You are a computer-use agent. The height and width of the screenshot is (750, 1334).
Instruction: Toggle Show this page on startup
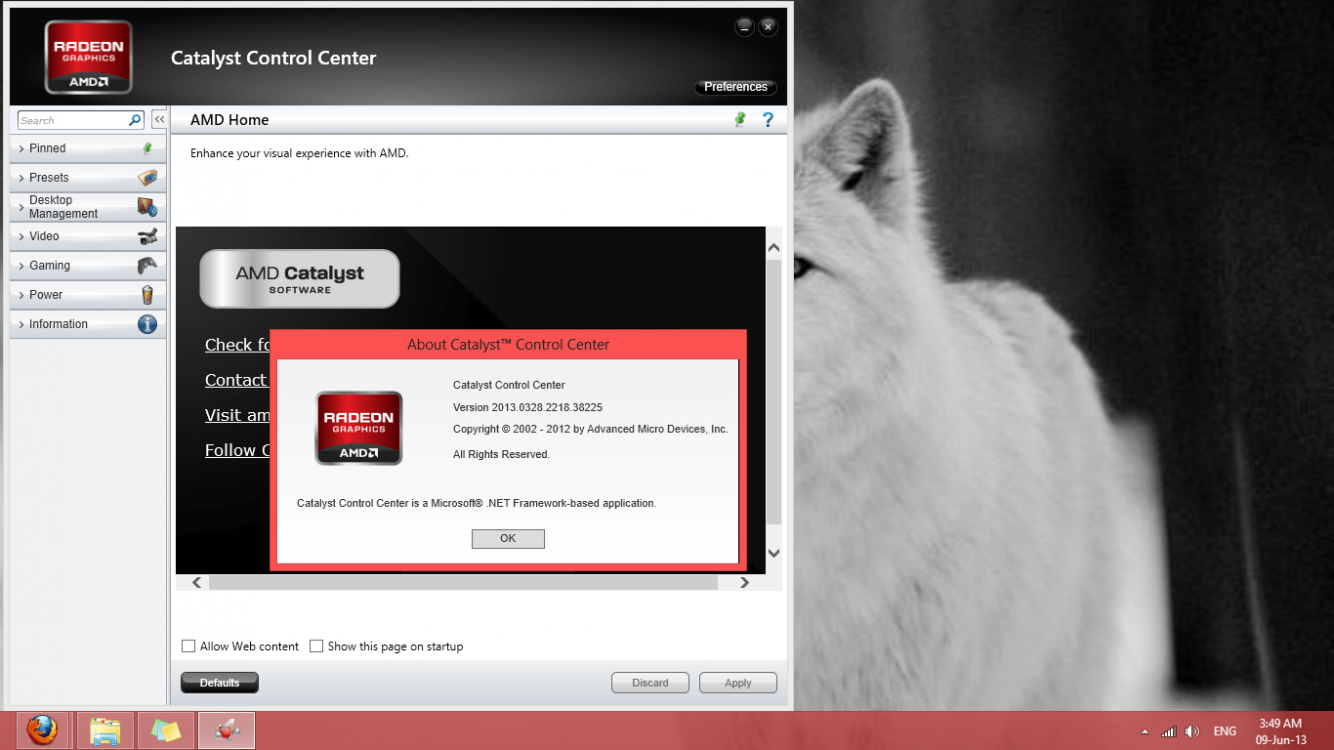pyautogui.click(x=316, y=646)
